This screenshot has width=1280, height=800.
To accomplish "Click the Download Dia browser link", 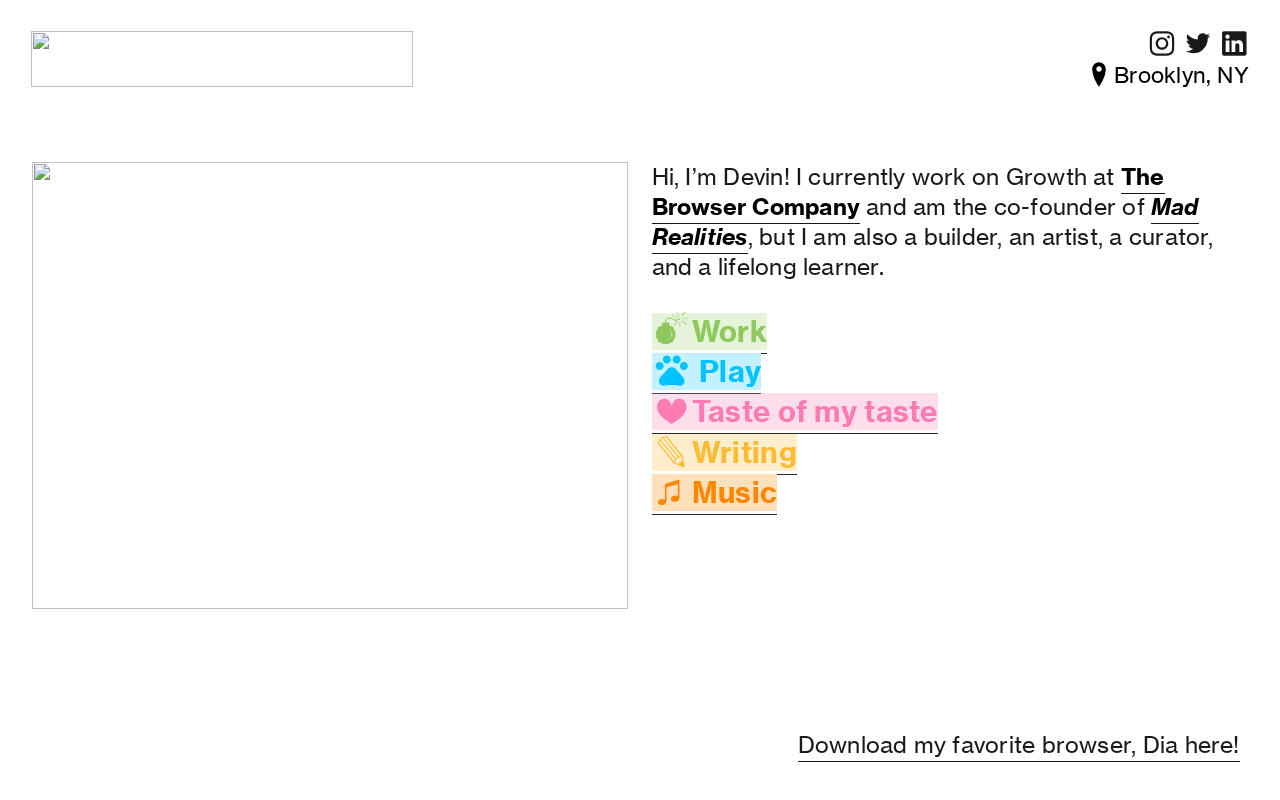I will point(1018,745).
